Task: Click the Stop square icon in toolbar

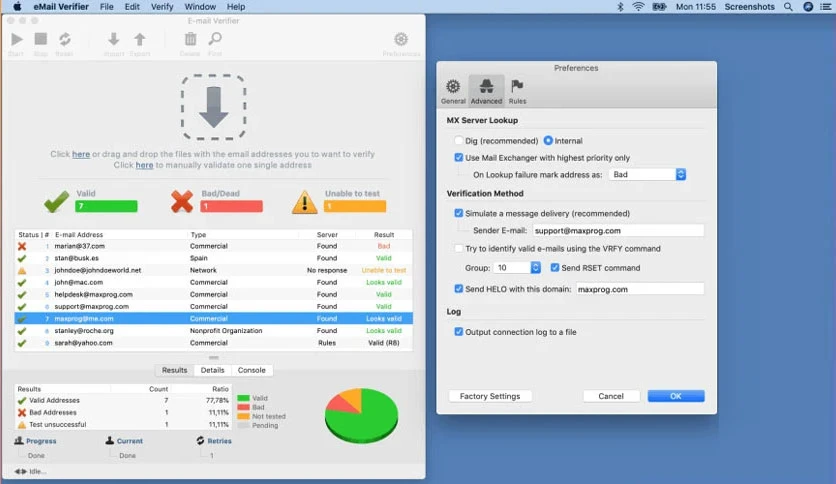Action: [x=41, y=39]
